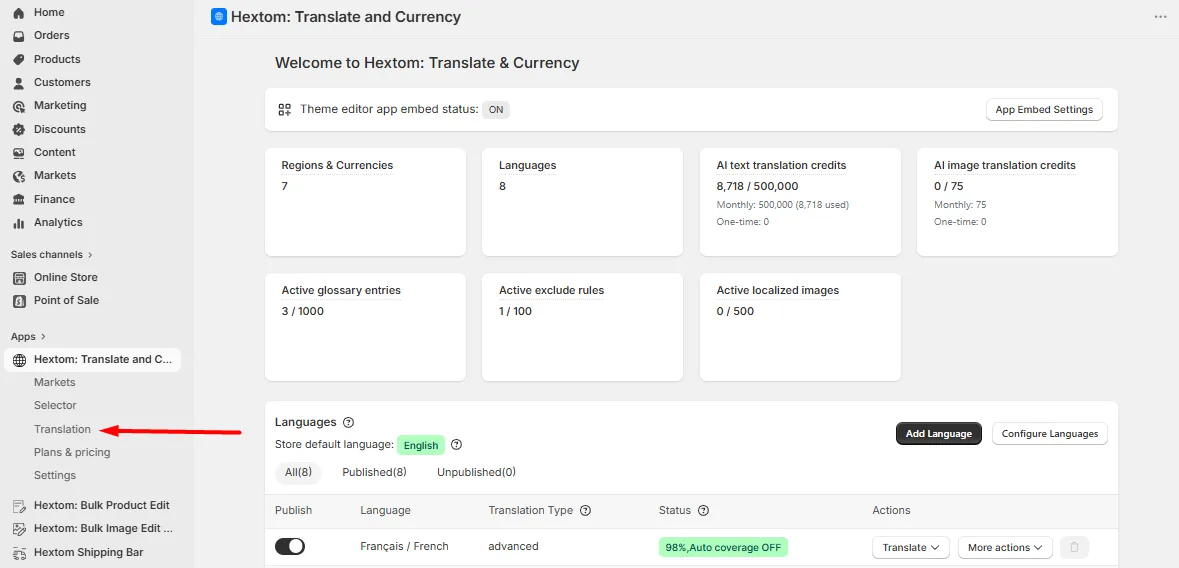Click the App Embed Settings button
Viewport: 1179px width, 568px height.
point(1044,110)
